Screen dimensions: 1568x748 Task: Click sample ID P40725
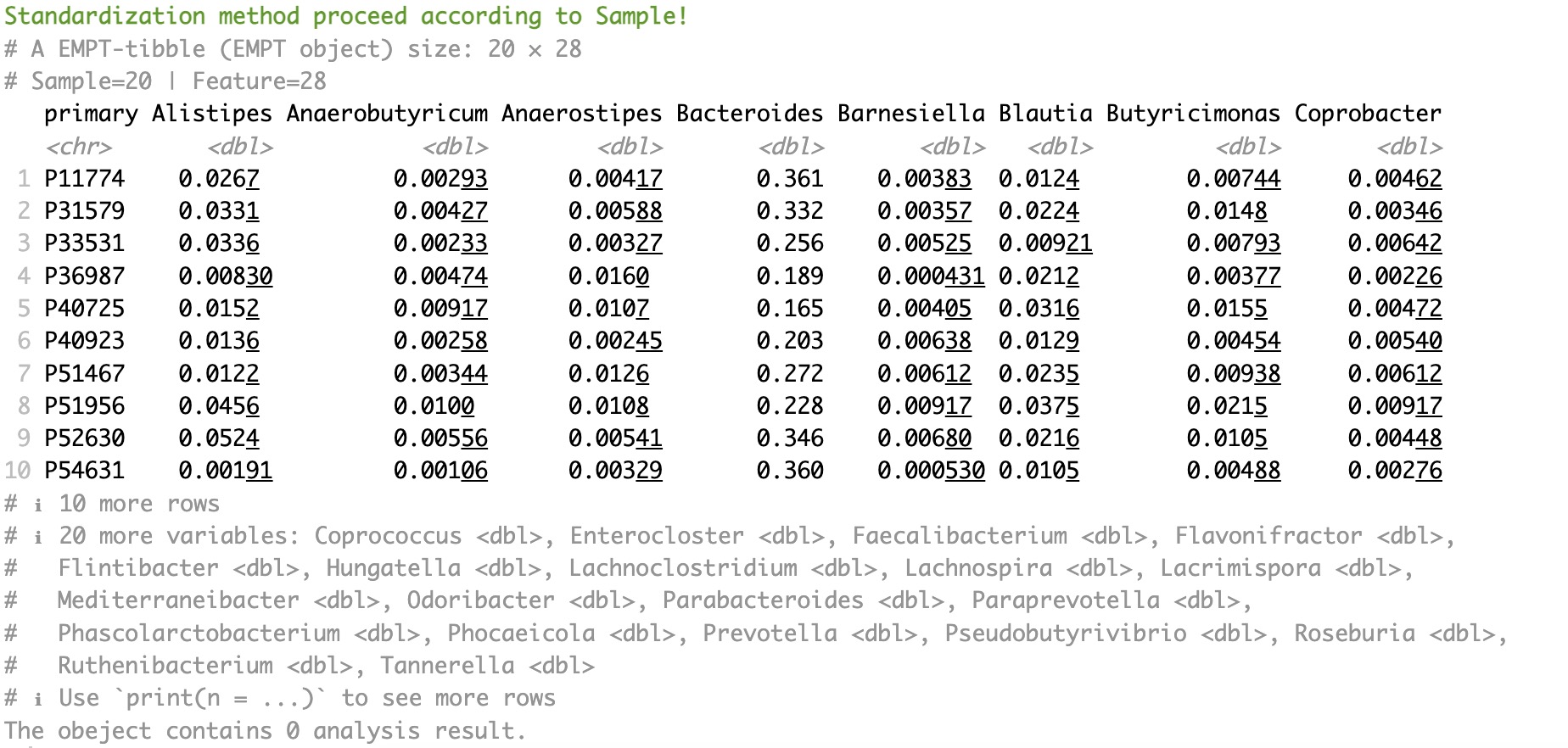[x=84, y=309]
